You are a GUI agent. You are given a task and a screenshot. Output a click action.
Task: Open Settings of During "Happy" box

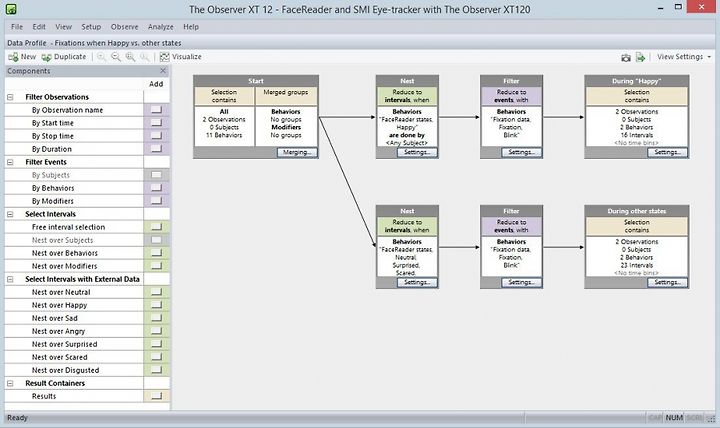pos(667,152)
